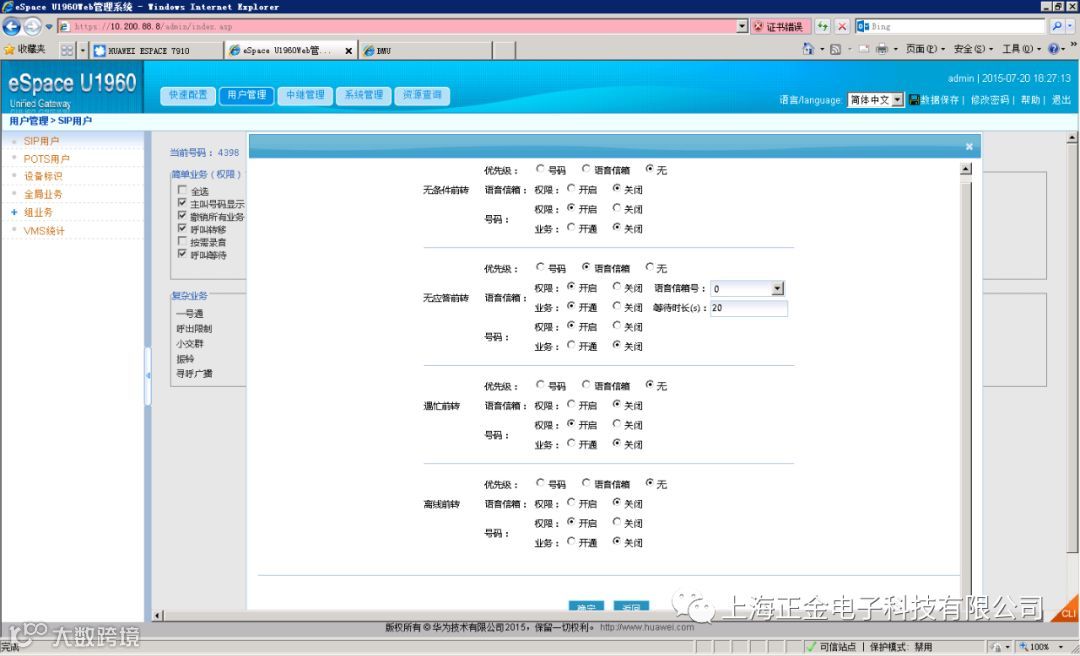Open the 快速配置 menu tab

(188, 95)
